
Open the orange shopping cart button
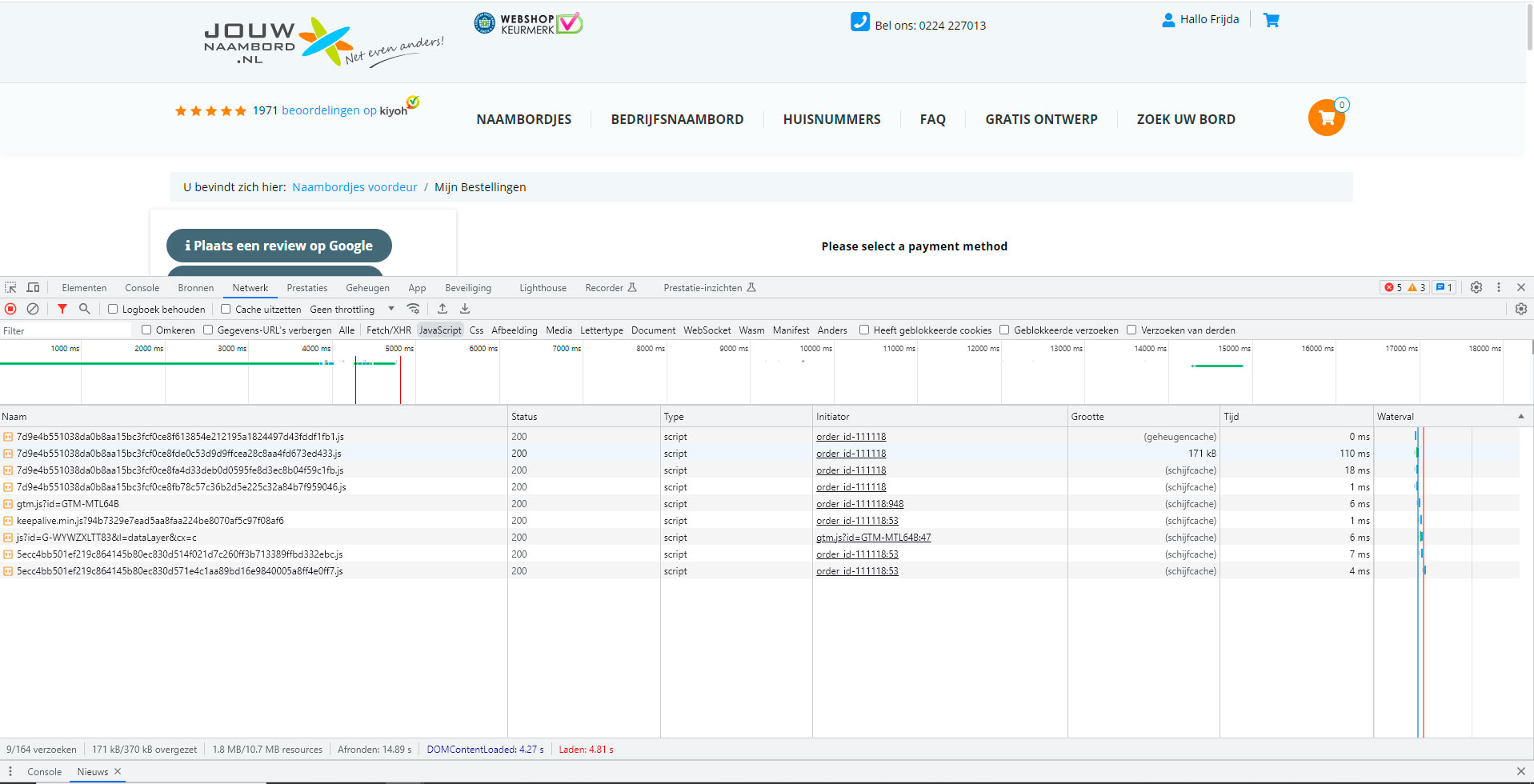pos(1326,118)
